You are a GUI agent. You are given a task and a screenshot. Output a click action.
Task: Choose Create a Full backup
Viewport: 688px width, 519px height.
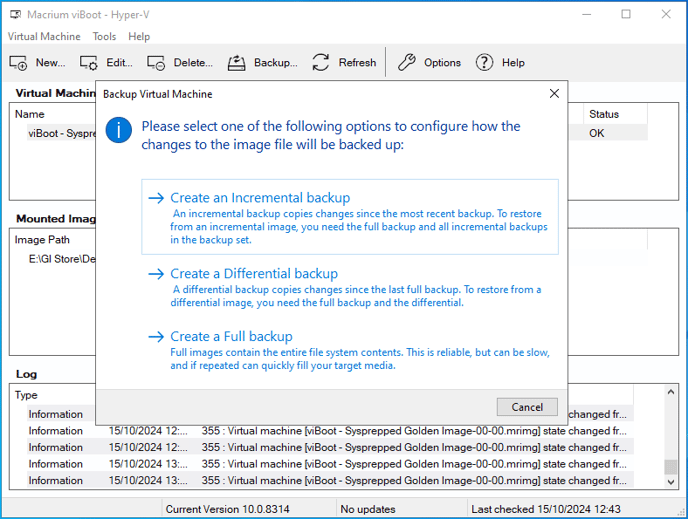tap(350, 350)
